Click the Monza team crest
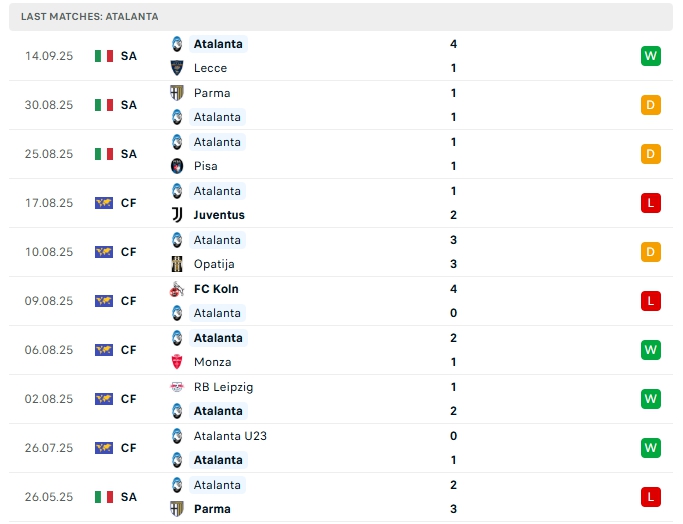The image size is (683, 524). (x=177, y=362)
